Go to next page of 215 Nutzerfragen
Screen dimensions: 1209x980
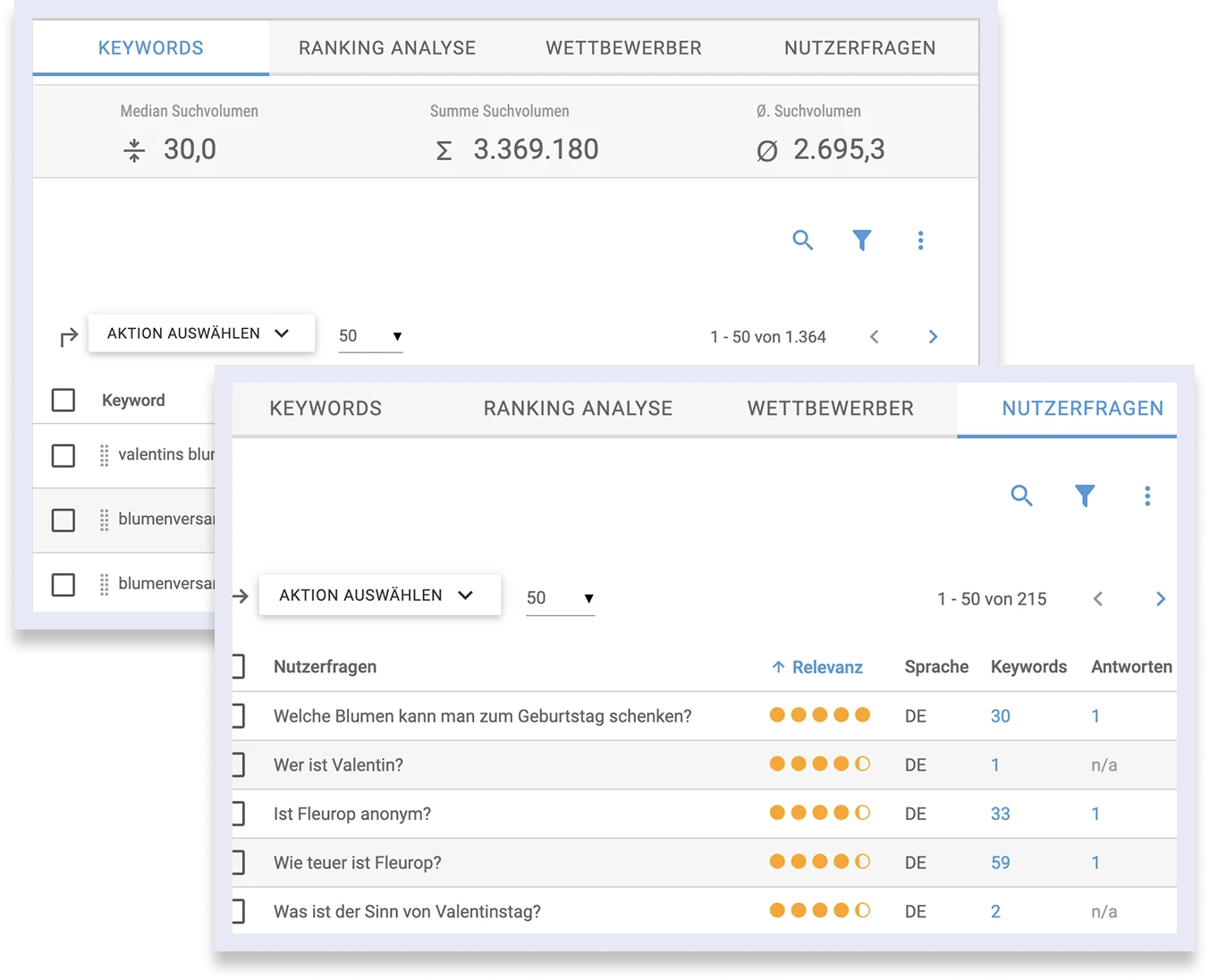(x=1160, y=599)
